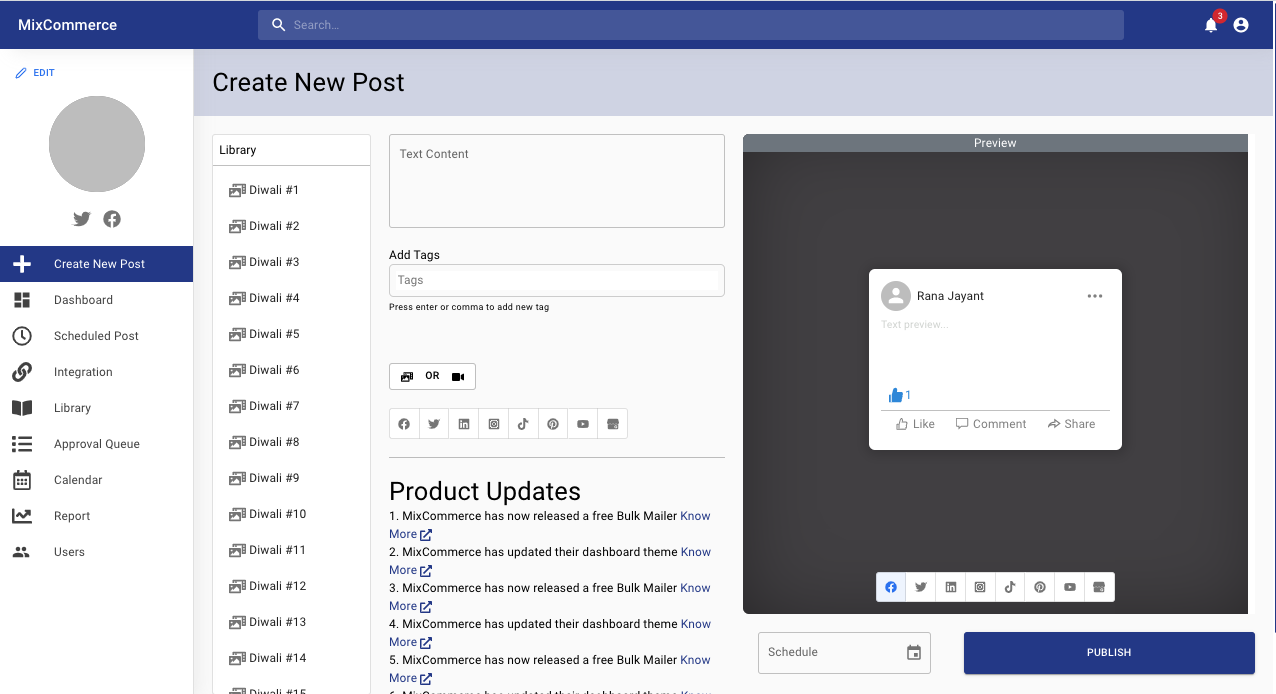Toggle Instagram in the post channel selector
1276x694 pixels.
click(494, 424)
